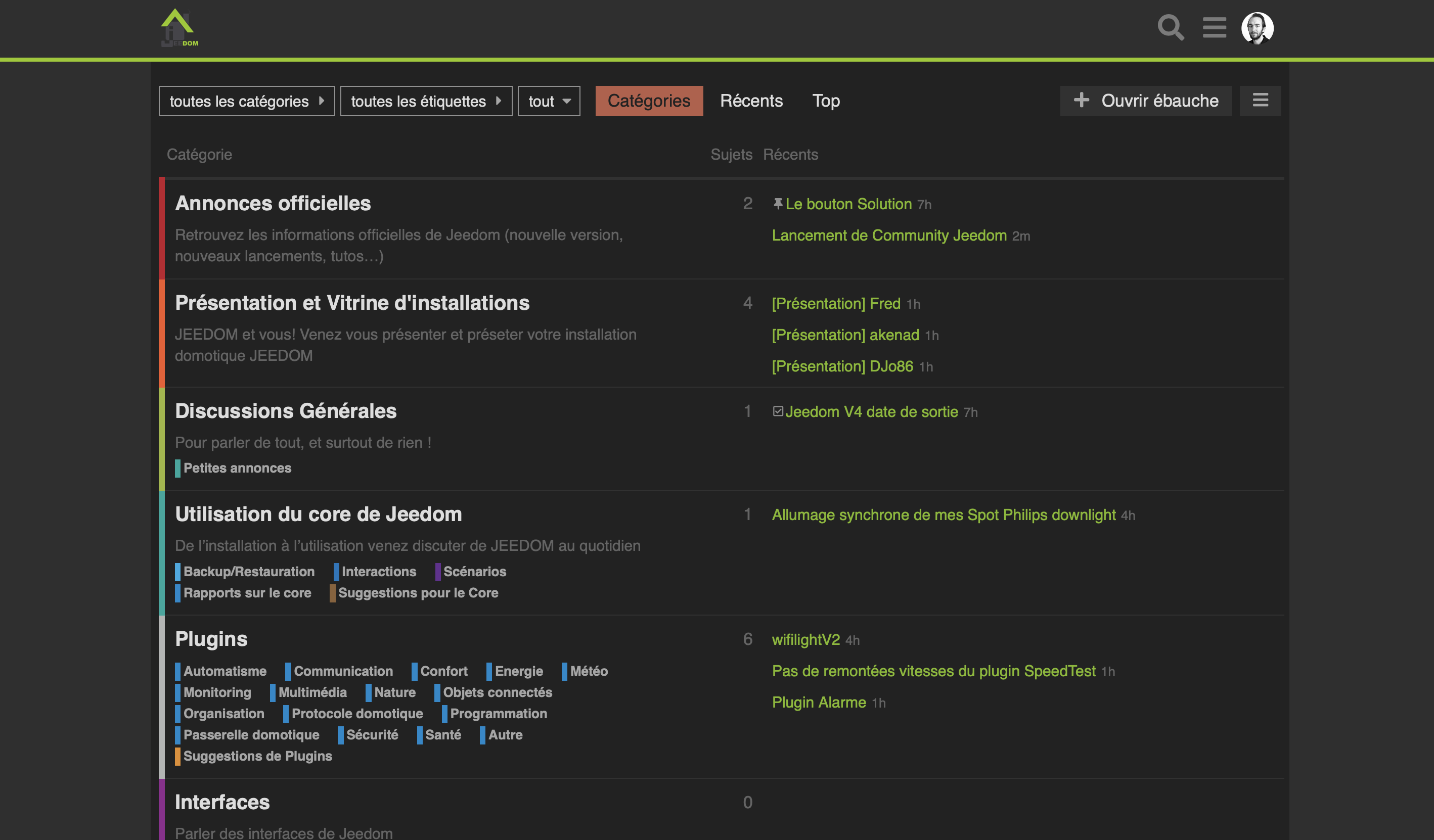Screen dimensions: 1434x840
Task: Open the hamburger menu in header
Action: pos(1214,27)
